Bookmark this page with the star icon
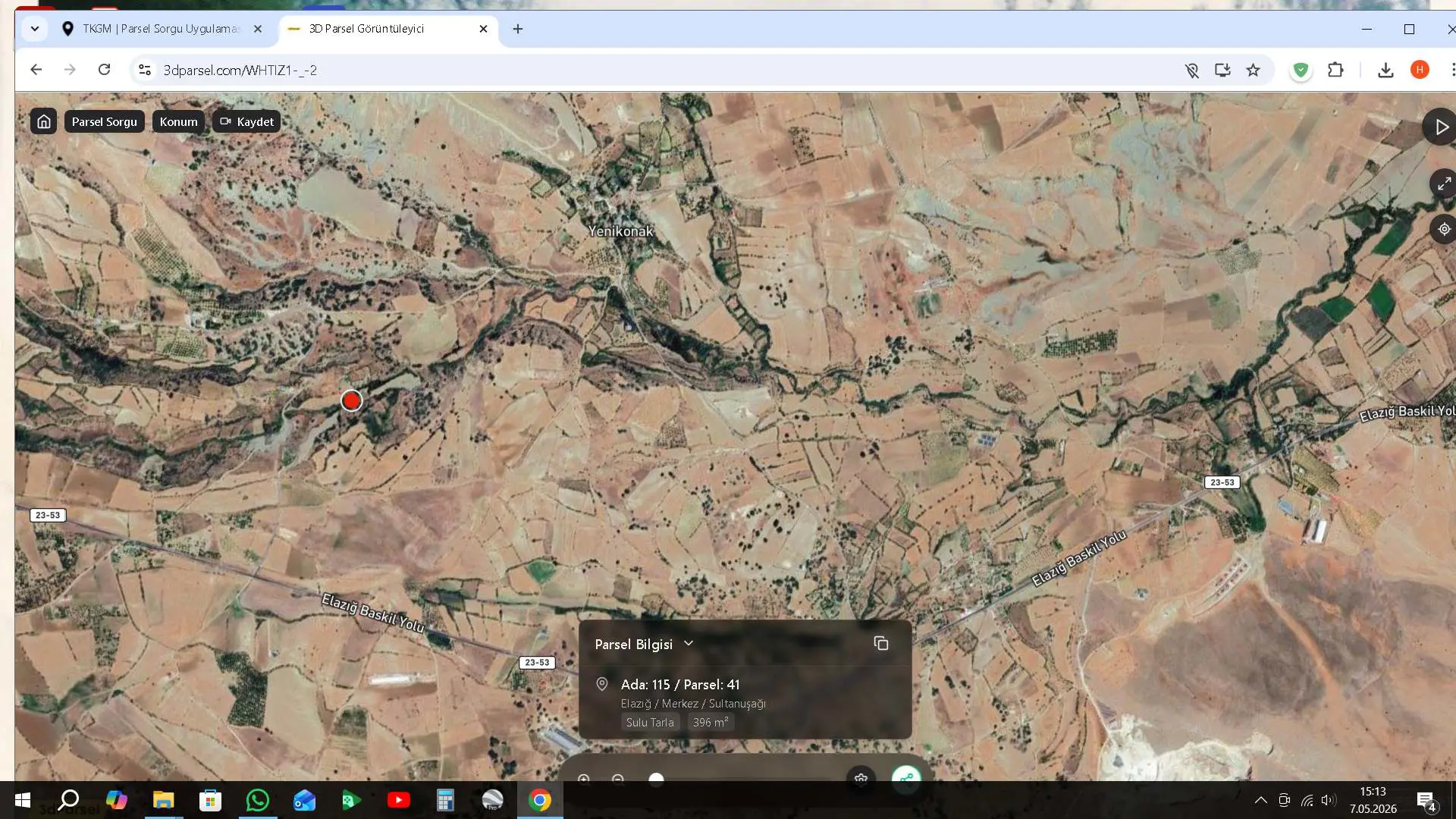Screen dimensions: 1456x819 [1253, 70]
